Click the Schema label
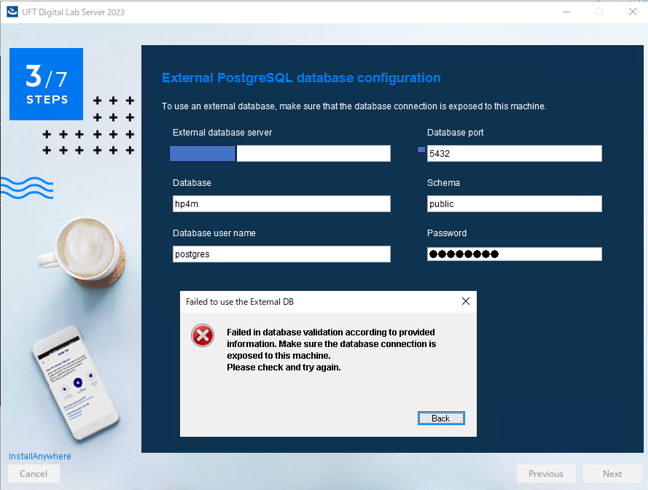Viewport: 648px width, 490px height. (x=443, y=183)
